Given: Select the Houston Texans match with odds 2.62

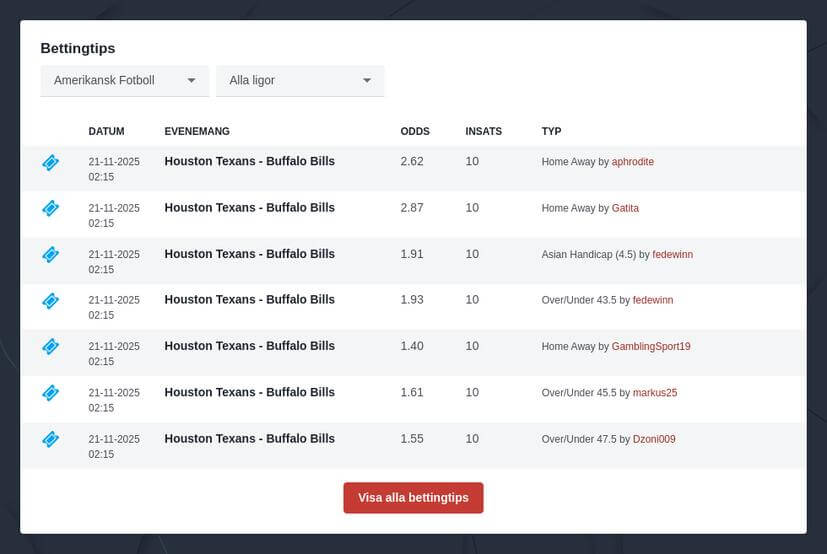Looking at the screenshot, I should [x=249, y=161].
